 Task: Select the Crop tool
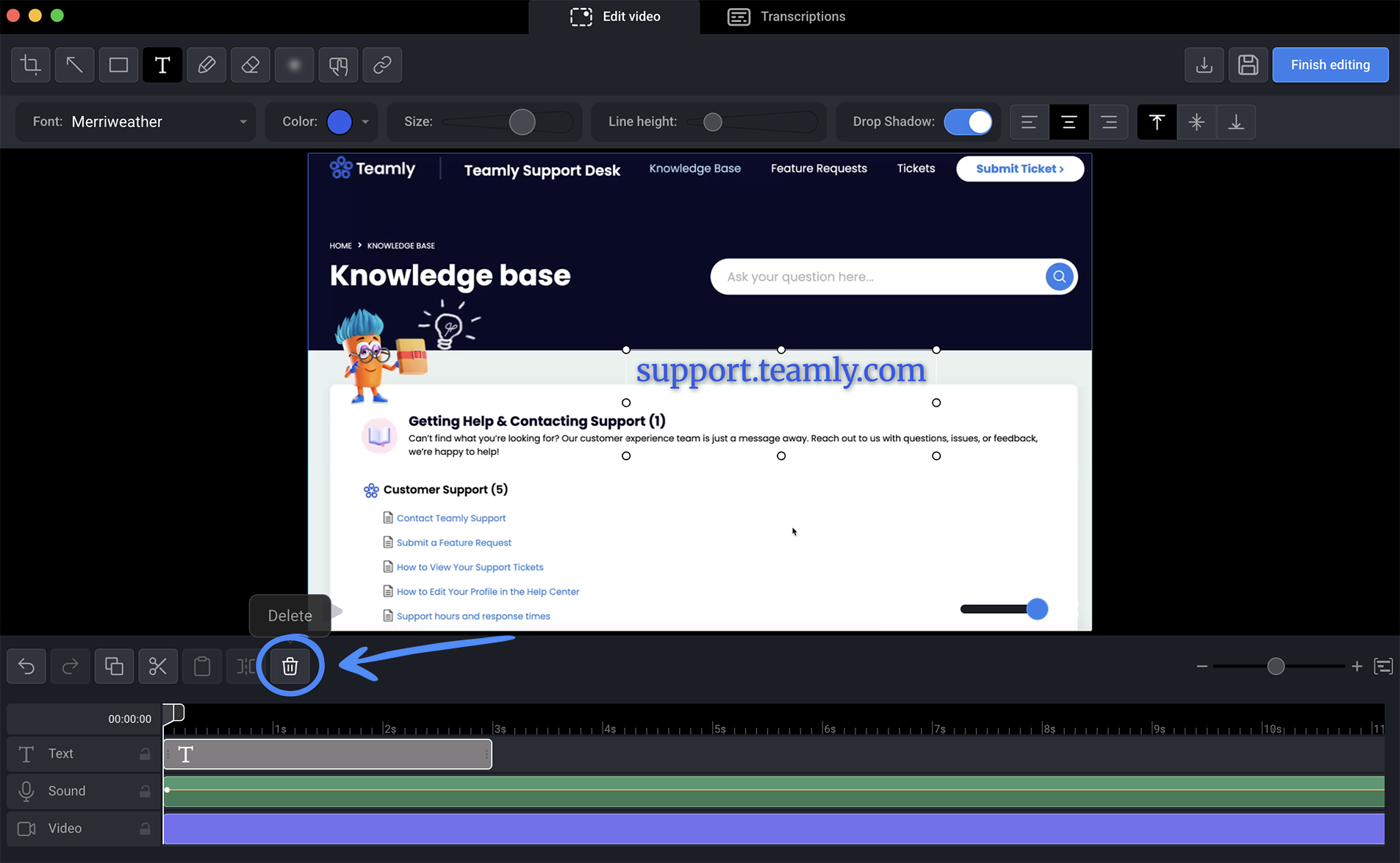[31, 65]
